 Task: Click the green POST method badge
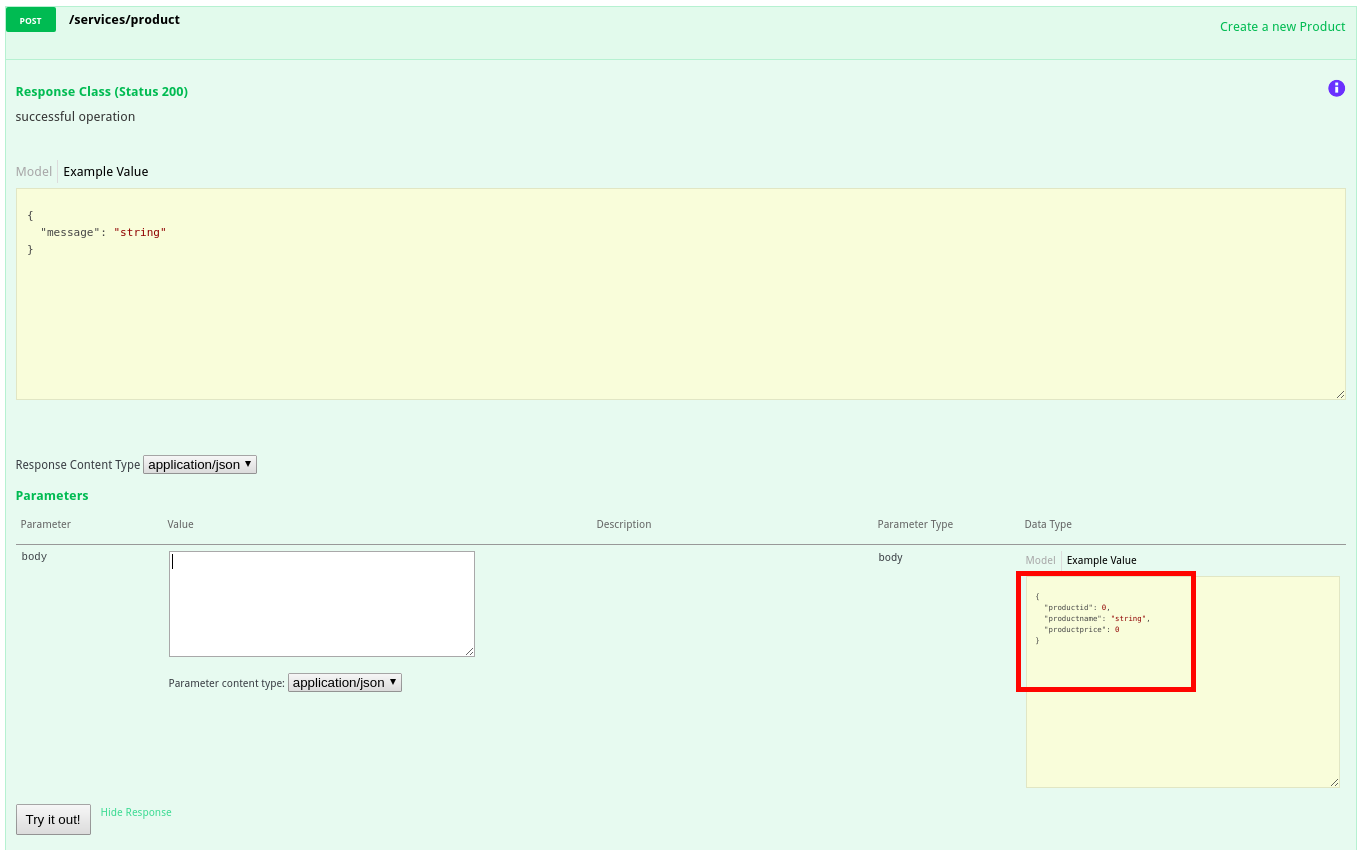tap(31, 20)
